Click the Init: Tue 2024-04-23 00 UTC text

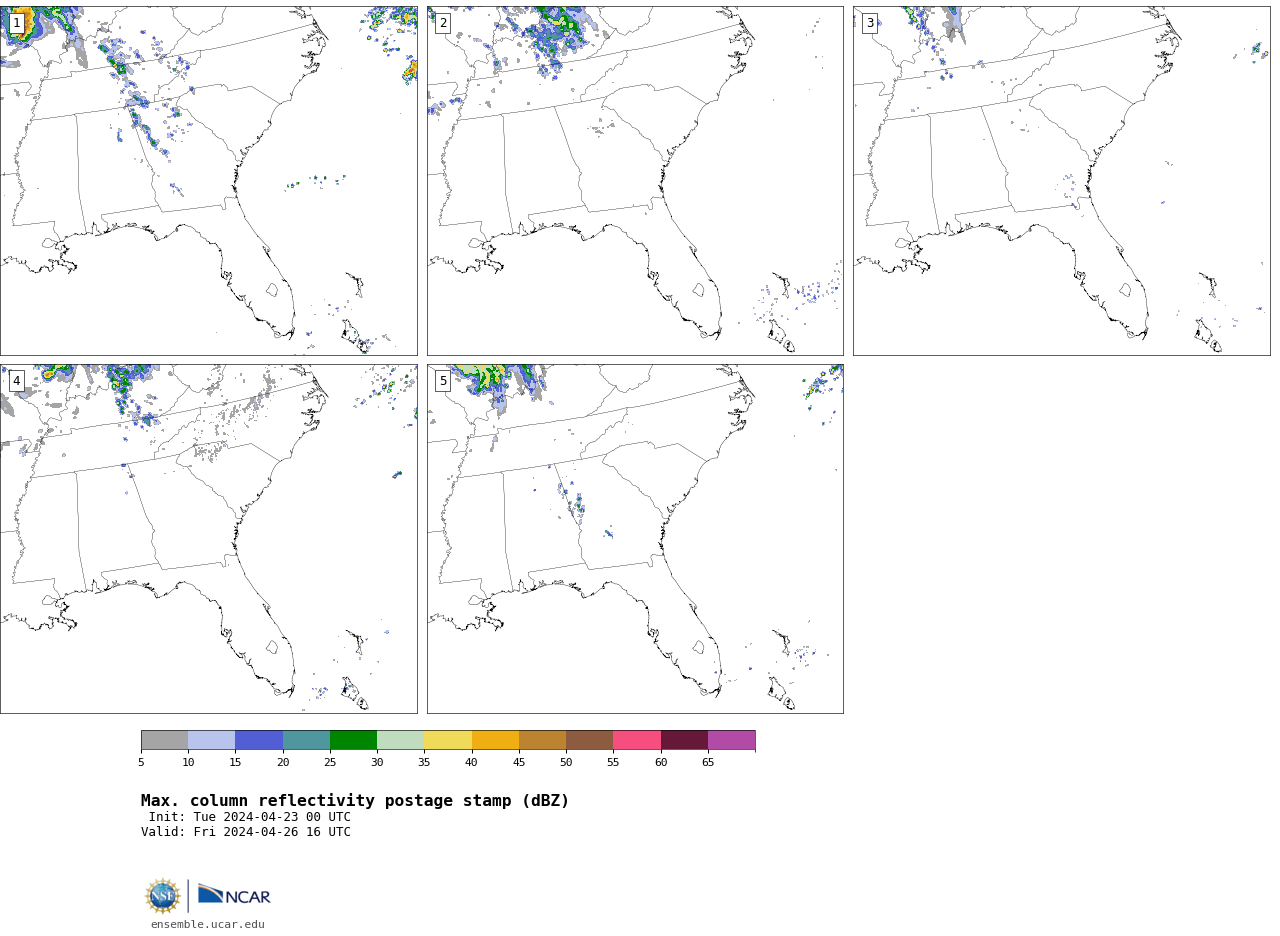250,817
